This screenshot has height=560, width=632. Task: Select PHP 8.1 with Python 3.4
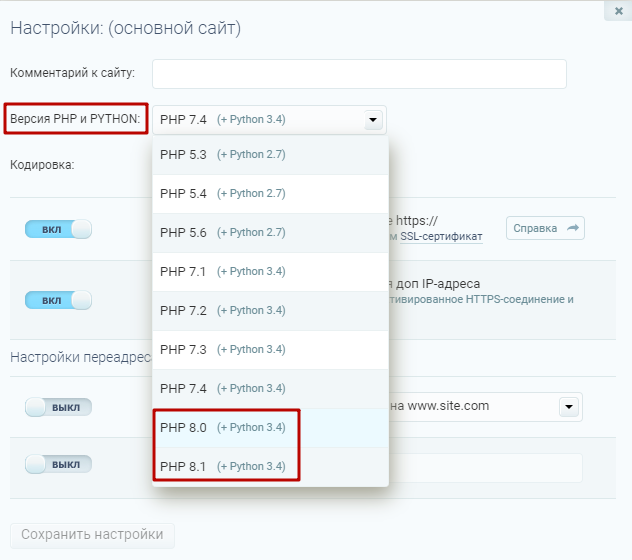(x=270, y=466)
